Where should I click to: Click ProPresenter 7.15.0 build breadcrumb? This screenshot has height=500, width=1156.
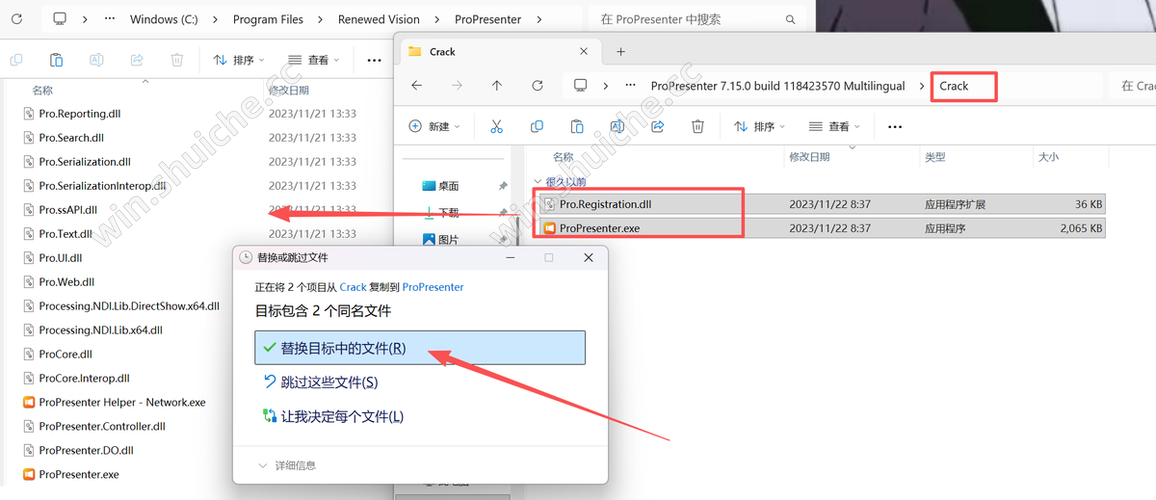pos(778,86)
